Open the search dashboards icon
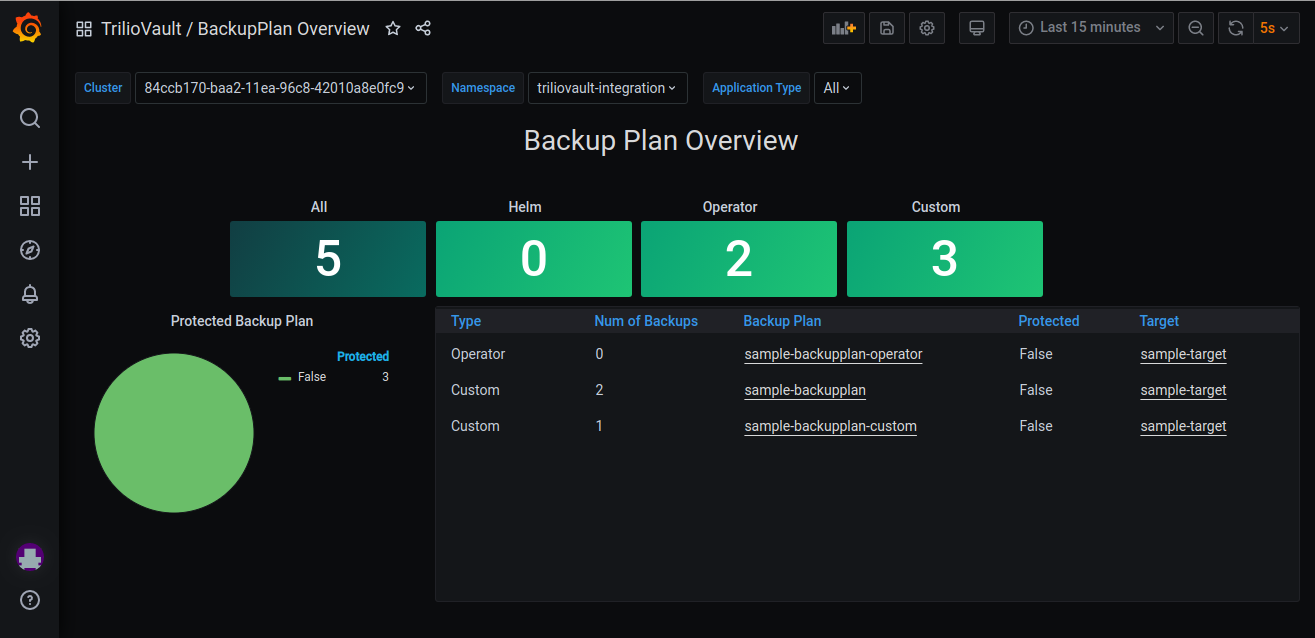This screenshot has height=638, width=1315. [30, 118]
